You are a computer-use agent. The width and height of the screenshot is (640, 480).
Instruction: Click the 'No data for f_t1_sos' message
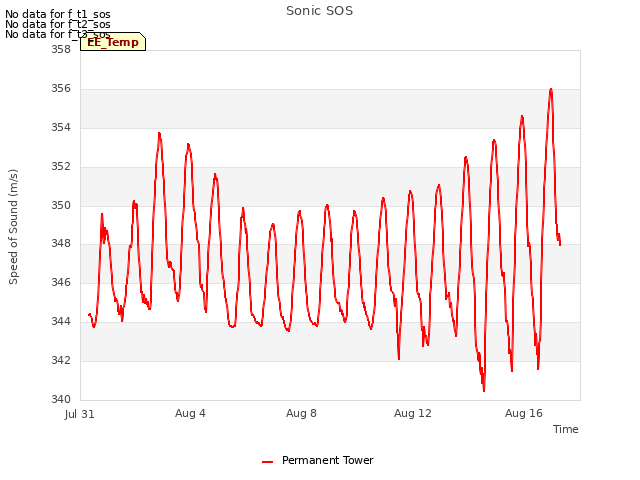[x=58, y=14]
